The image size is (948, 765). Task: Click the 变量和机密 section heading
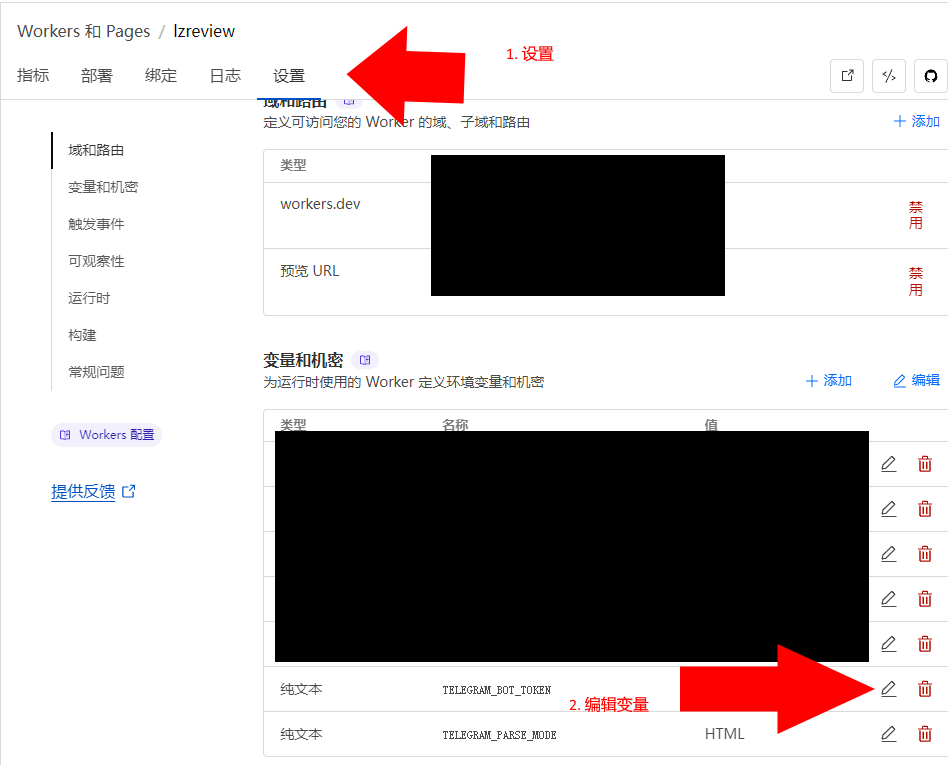(x=303, y=360)
